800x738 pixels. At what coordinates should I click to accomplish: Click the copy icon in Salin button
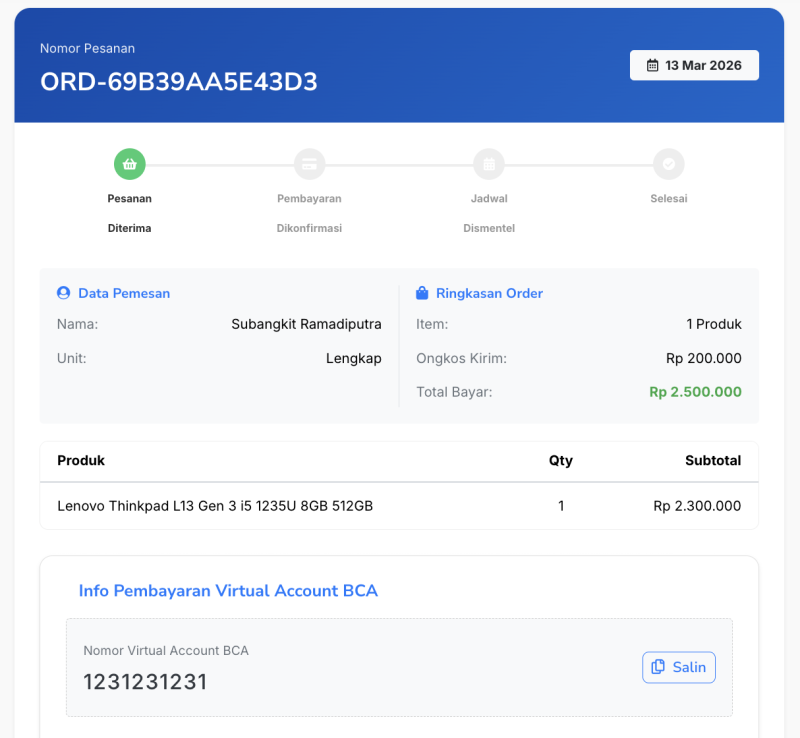(x=658, y=667)
